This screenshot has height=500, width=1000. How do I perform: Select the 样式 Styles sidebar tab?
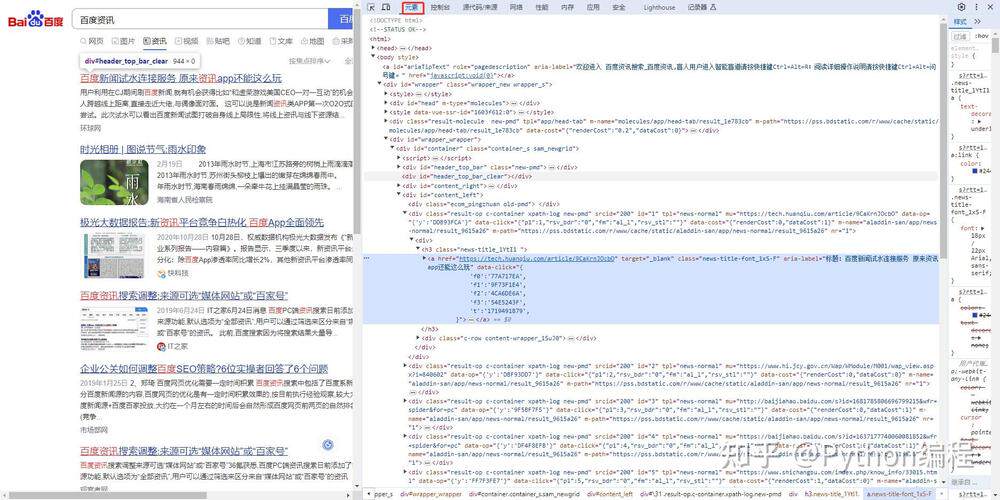[x=960, y=22]
